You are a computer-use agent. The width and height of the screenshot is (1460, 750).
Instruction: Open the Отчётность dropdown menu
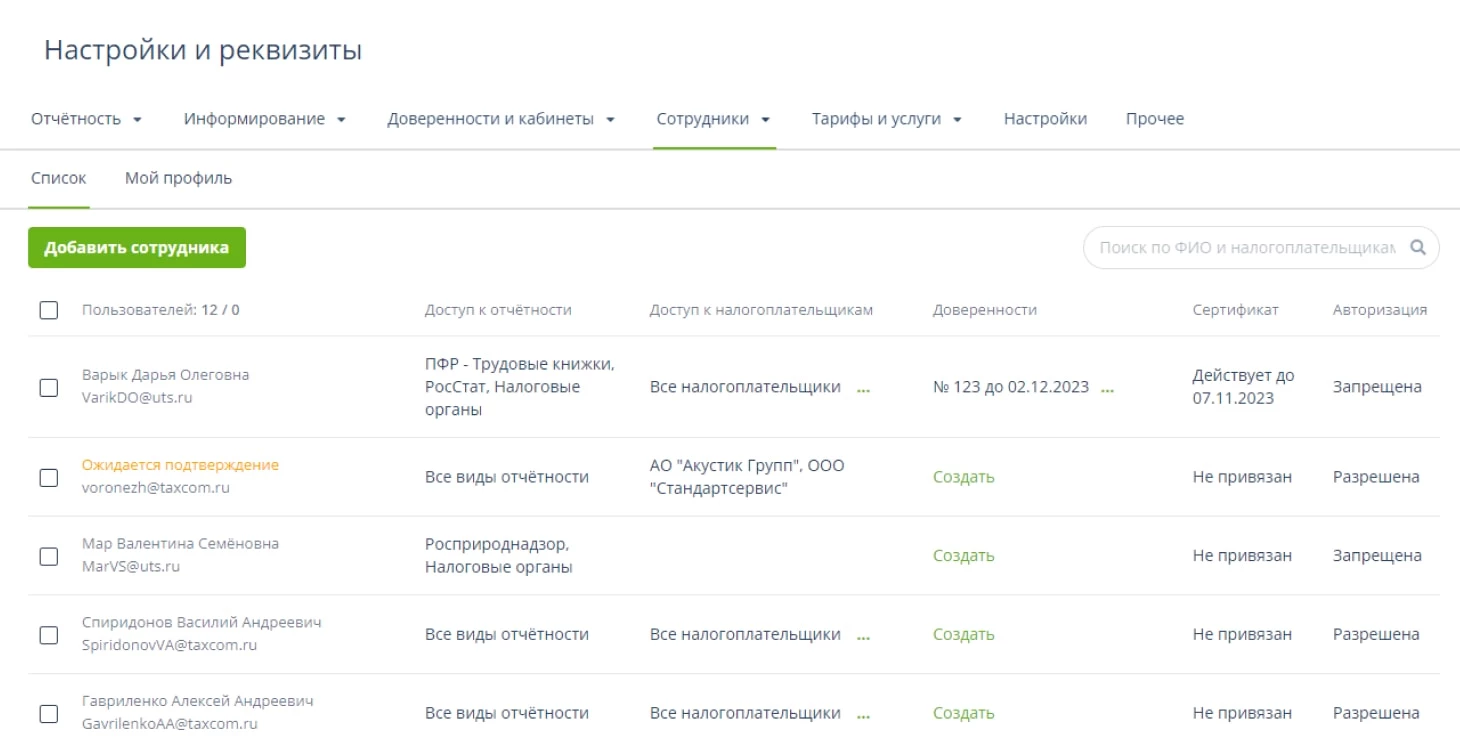tap(86, 119)
